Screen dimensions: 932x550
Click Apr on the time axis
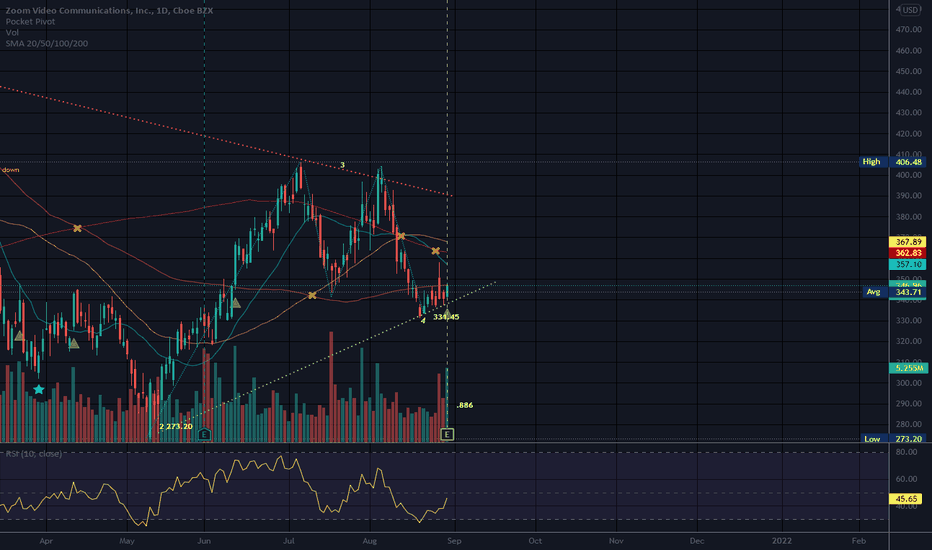click(x=46, y=541)
